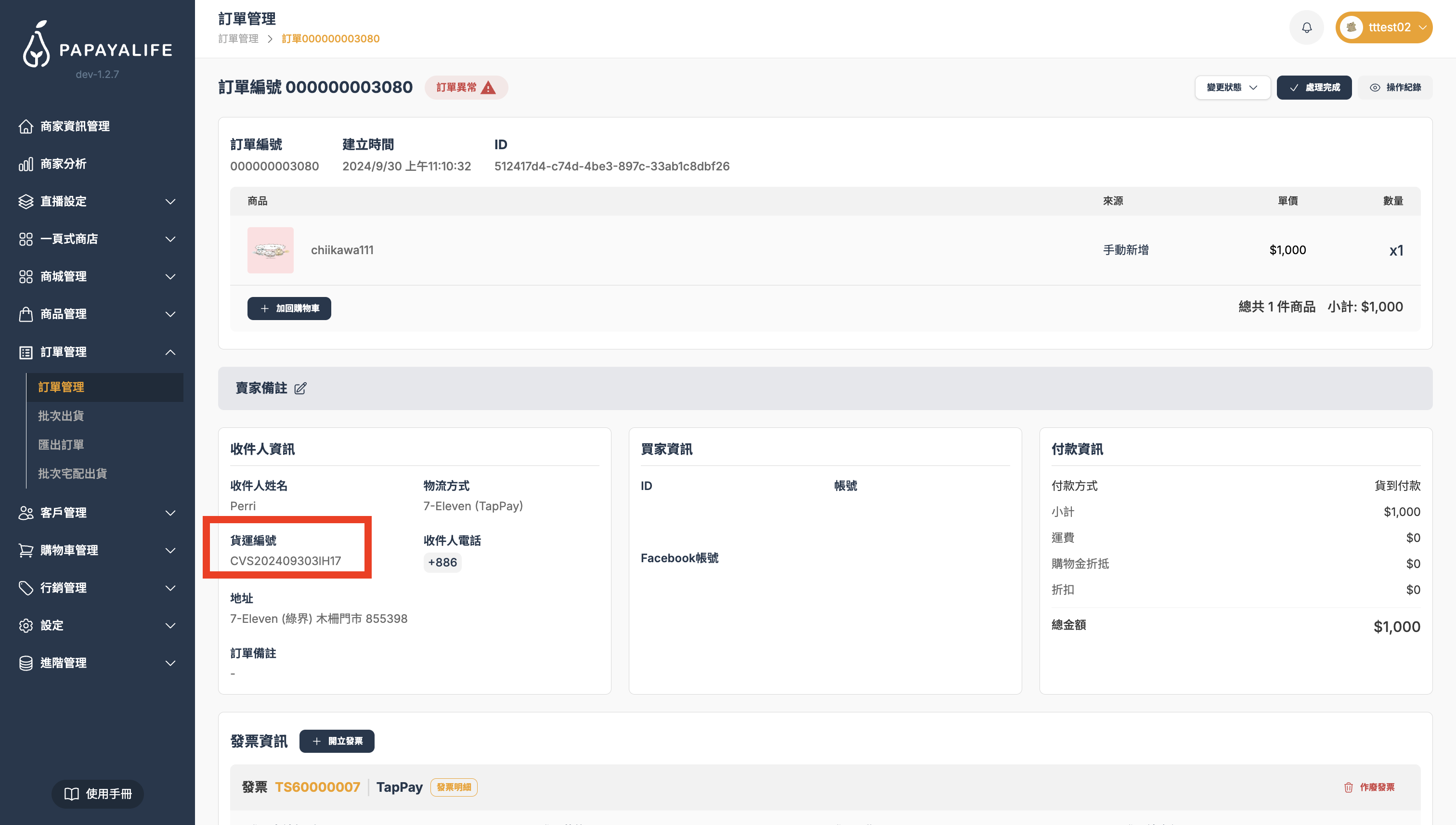This screenshot has width=1456, height=825.
Task: Click the 商家資訊管理 home icon
Action: (x=26, y=127)
